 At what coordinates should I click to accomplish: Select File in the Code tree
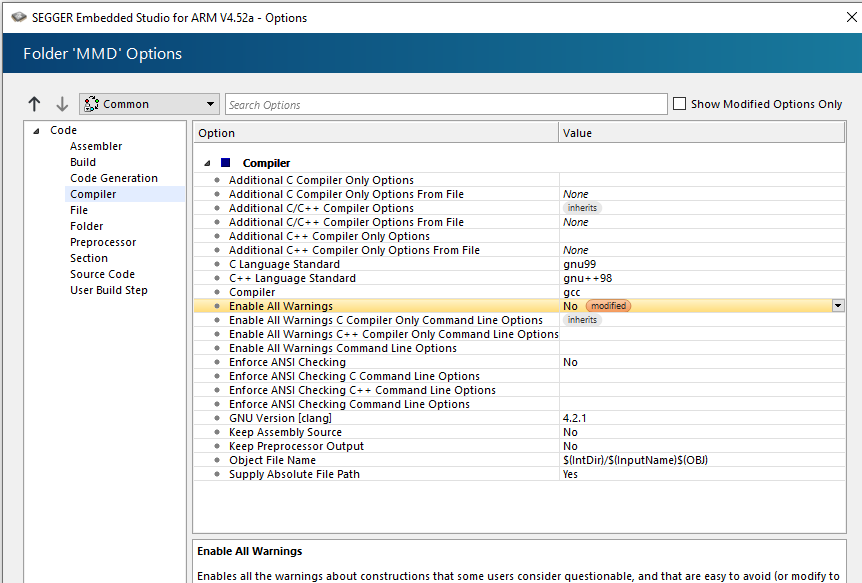[x=79, y=210]
